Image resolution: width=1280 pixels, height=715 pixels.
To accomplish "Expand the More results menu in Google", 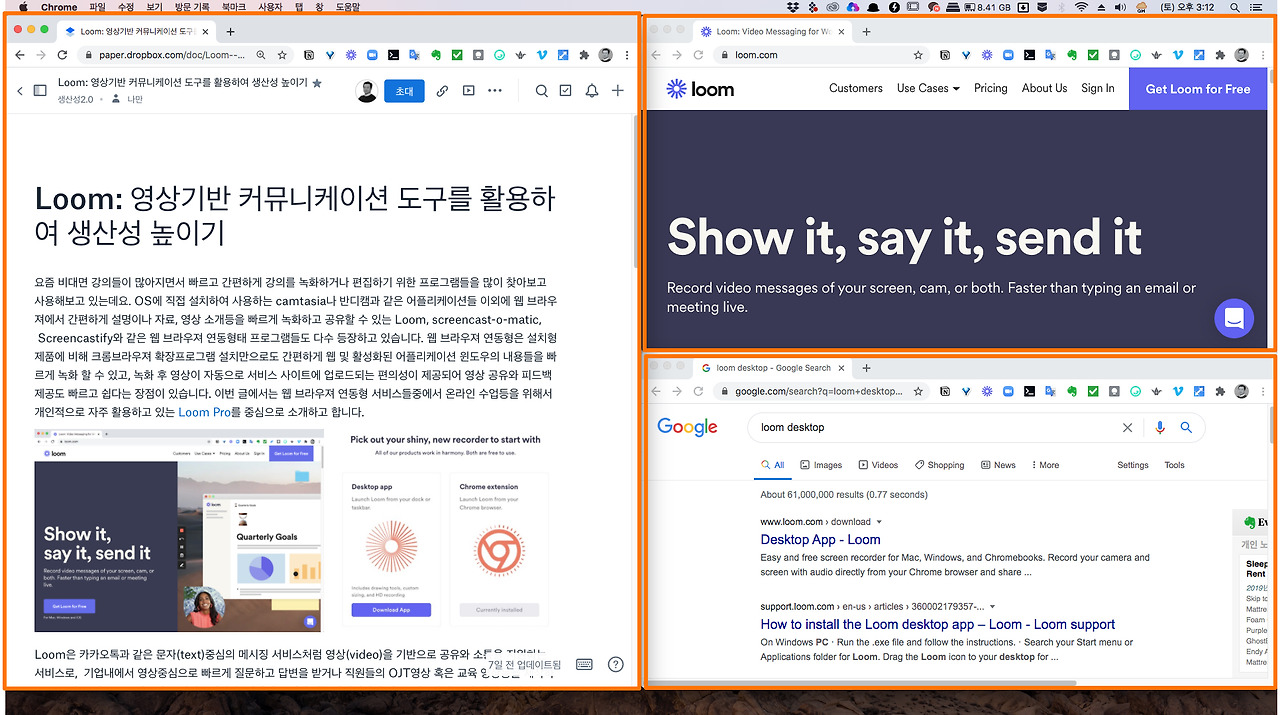I will click(1044, 465).
